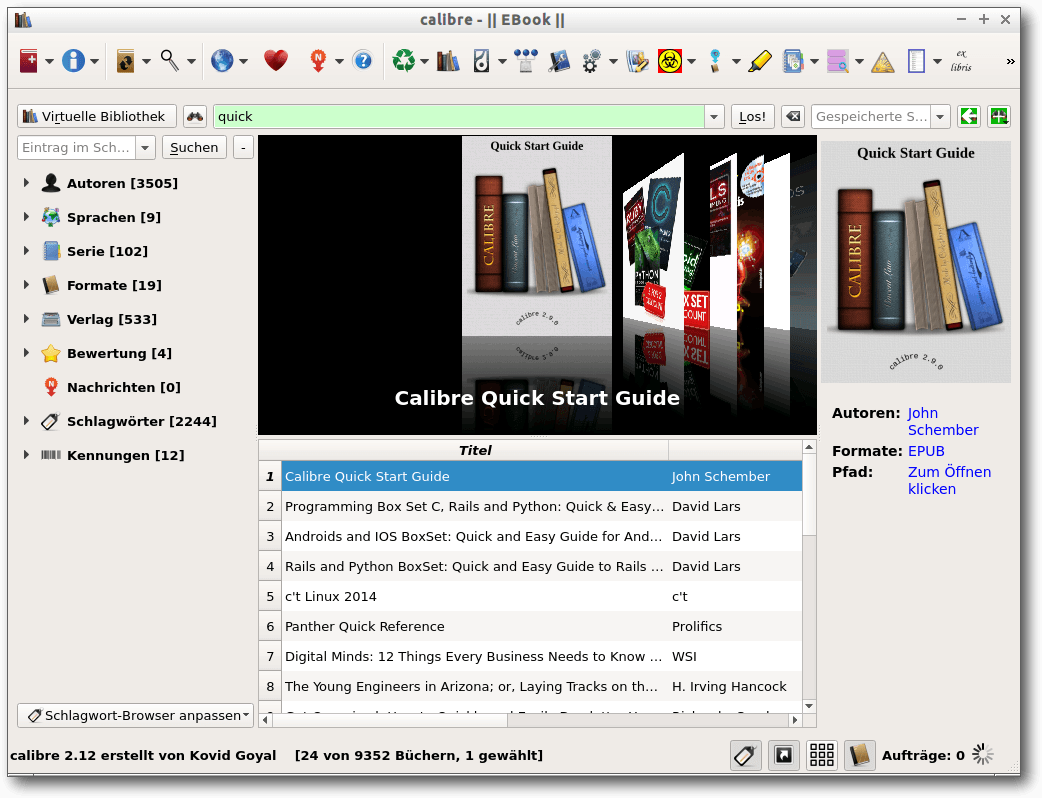Image resolution: width=1042 pixels, height=798 pixels.
Task: Click the Save to disk drive icon
Action: click(x=481, y=61)
